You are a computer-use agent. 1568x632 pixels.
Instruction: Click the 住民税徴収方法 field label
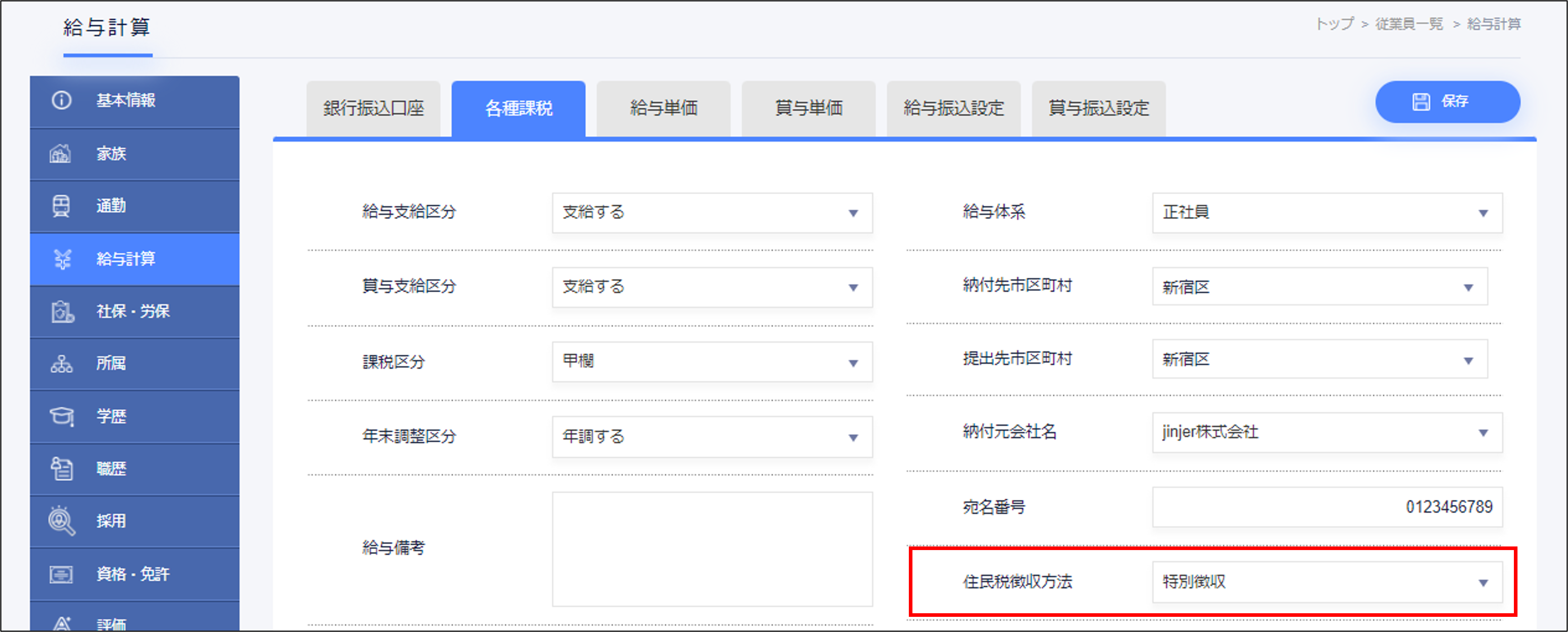click(1017, 582)
